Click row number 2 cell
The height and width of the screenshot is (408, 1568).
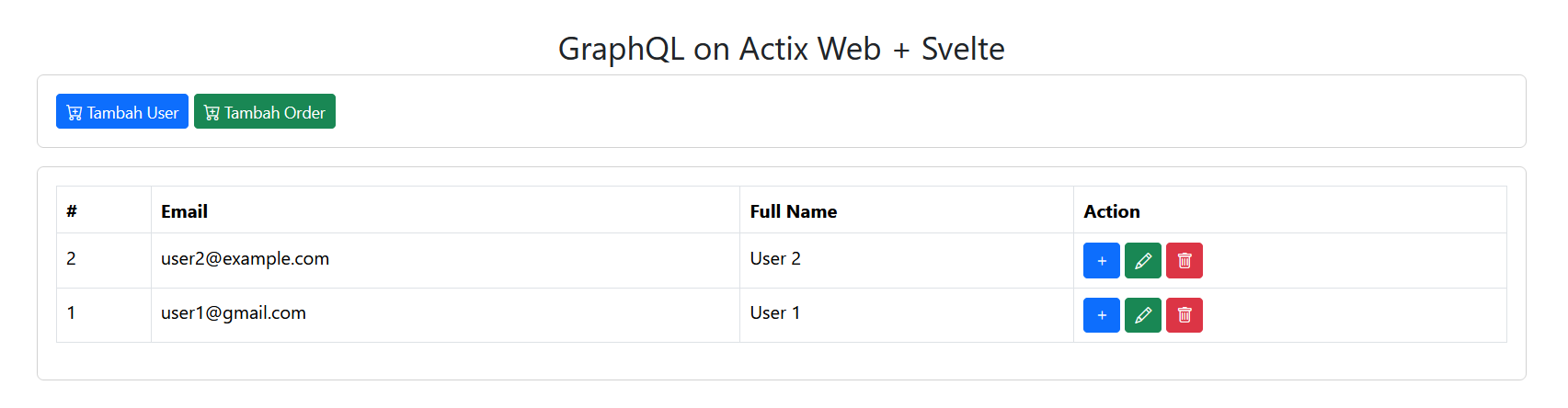104,260
